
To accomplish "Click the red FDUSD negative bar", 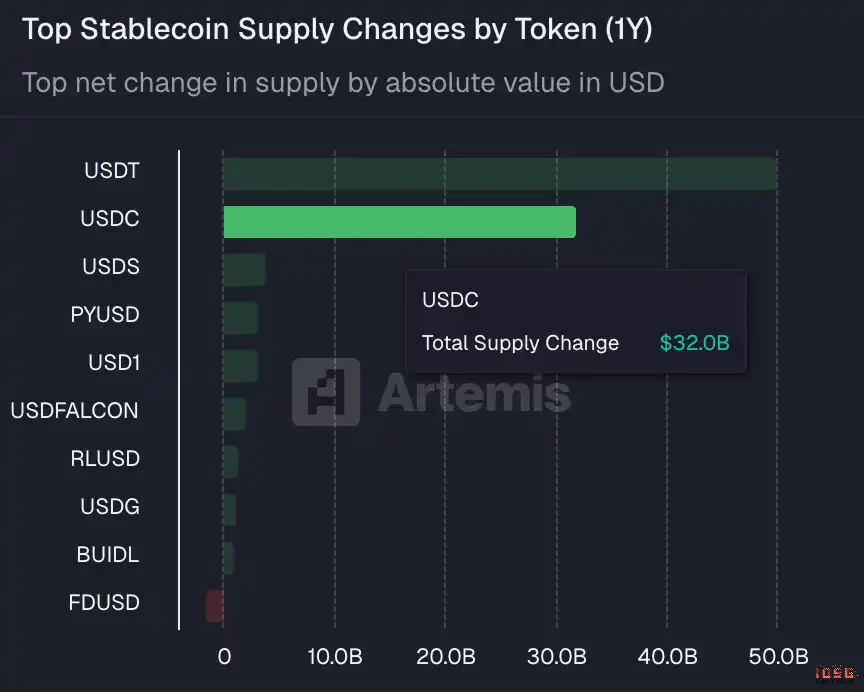I will pos(215,606).
